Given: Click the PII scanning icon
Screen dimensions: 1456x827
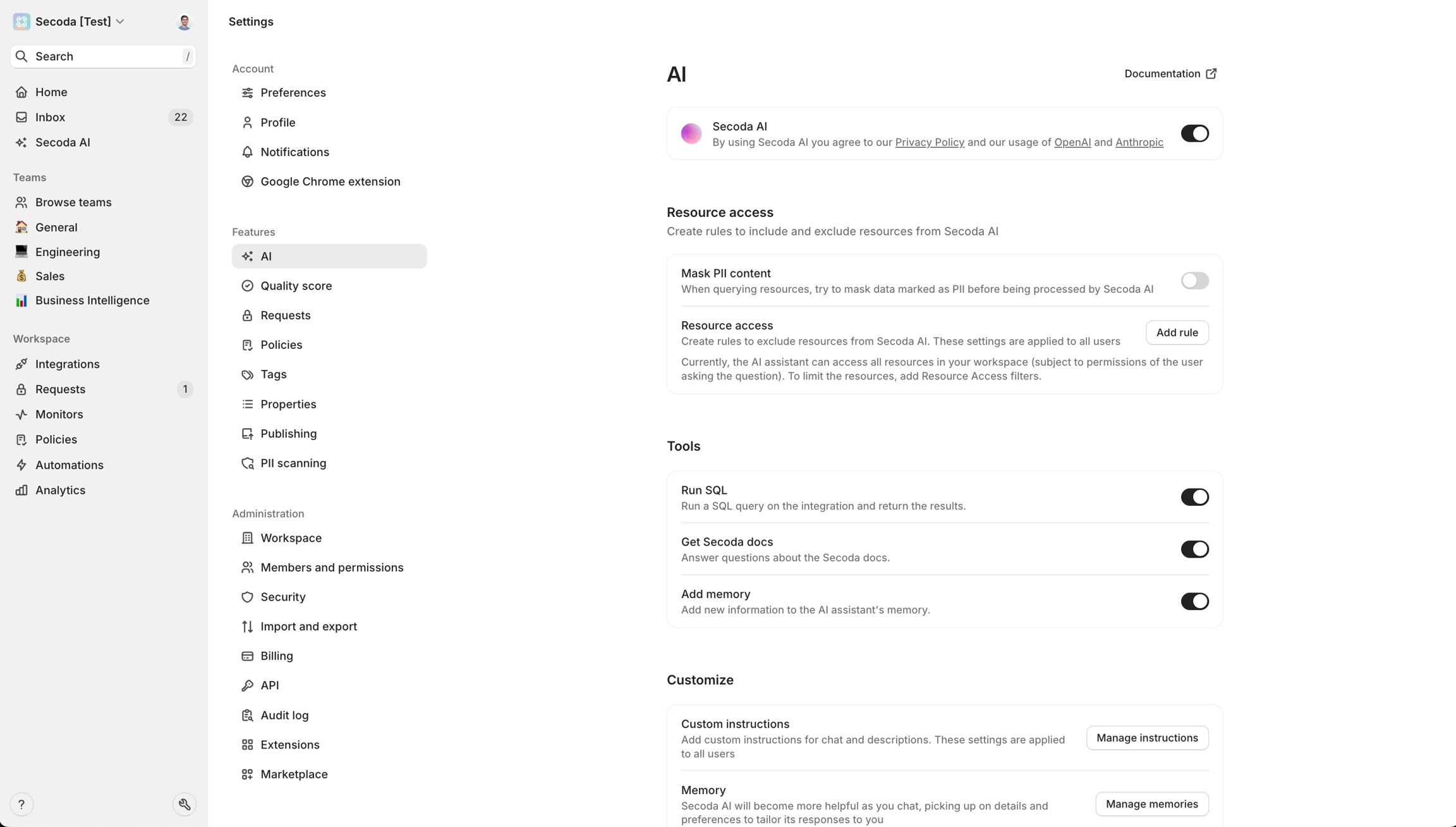Looking at the screenshot, I should click(x=247, y=463).
